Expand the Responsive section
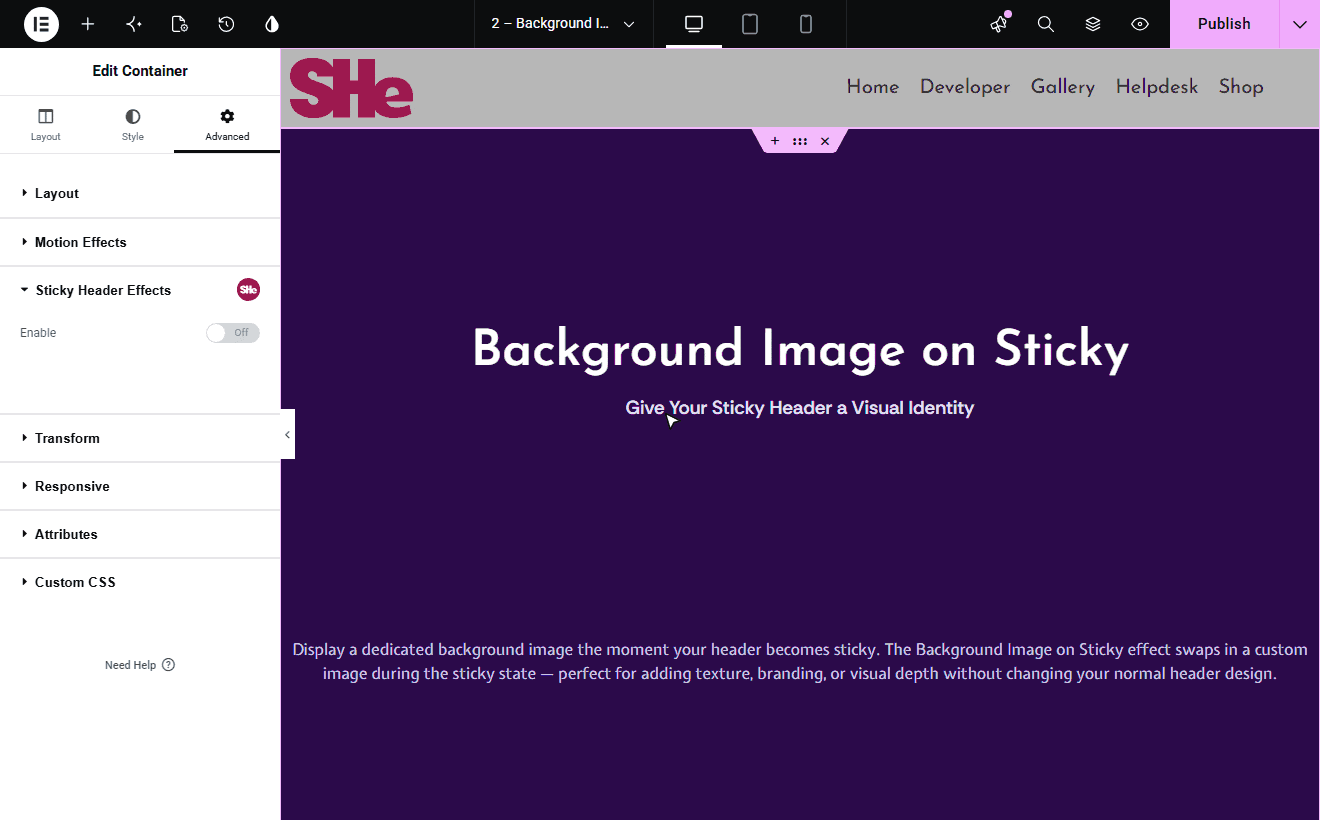Viewport: 1320px width, 820px height. pos(140,486)
